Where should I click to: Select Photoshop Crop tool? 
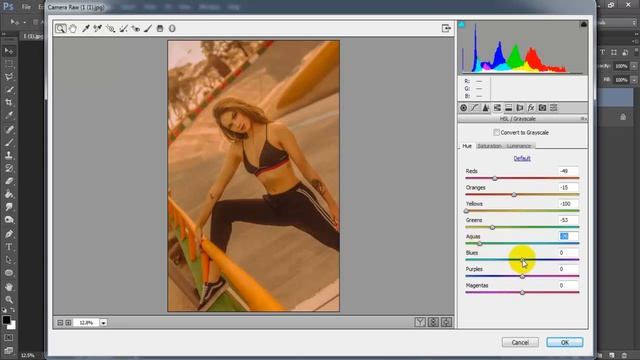pyautogui.click(x=9, y=102)
